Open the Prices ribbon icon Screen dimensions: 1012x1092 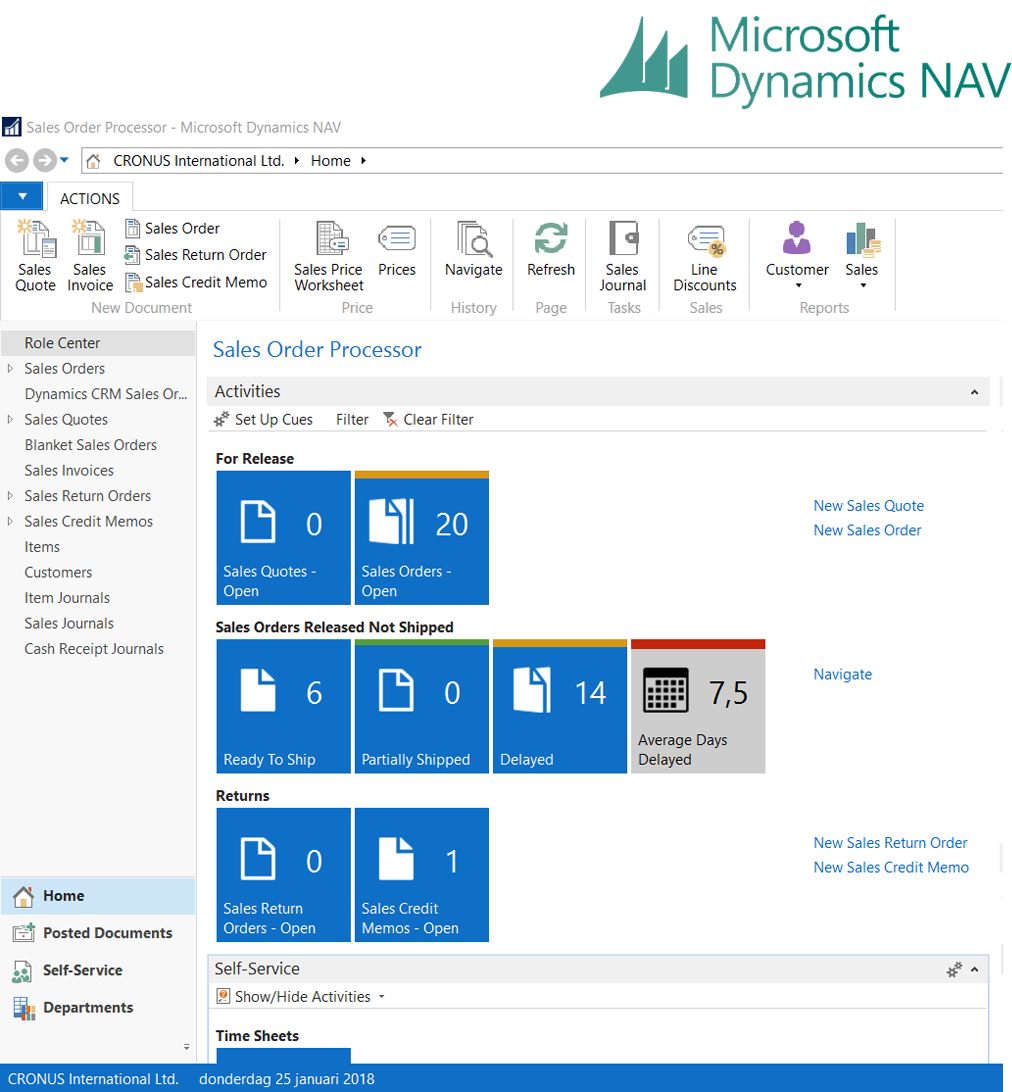pos(397,250)
